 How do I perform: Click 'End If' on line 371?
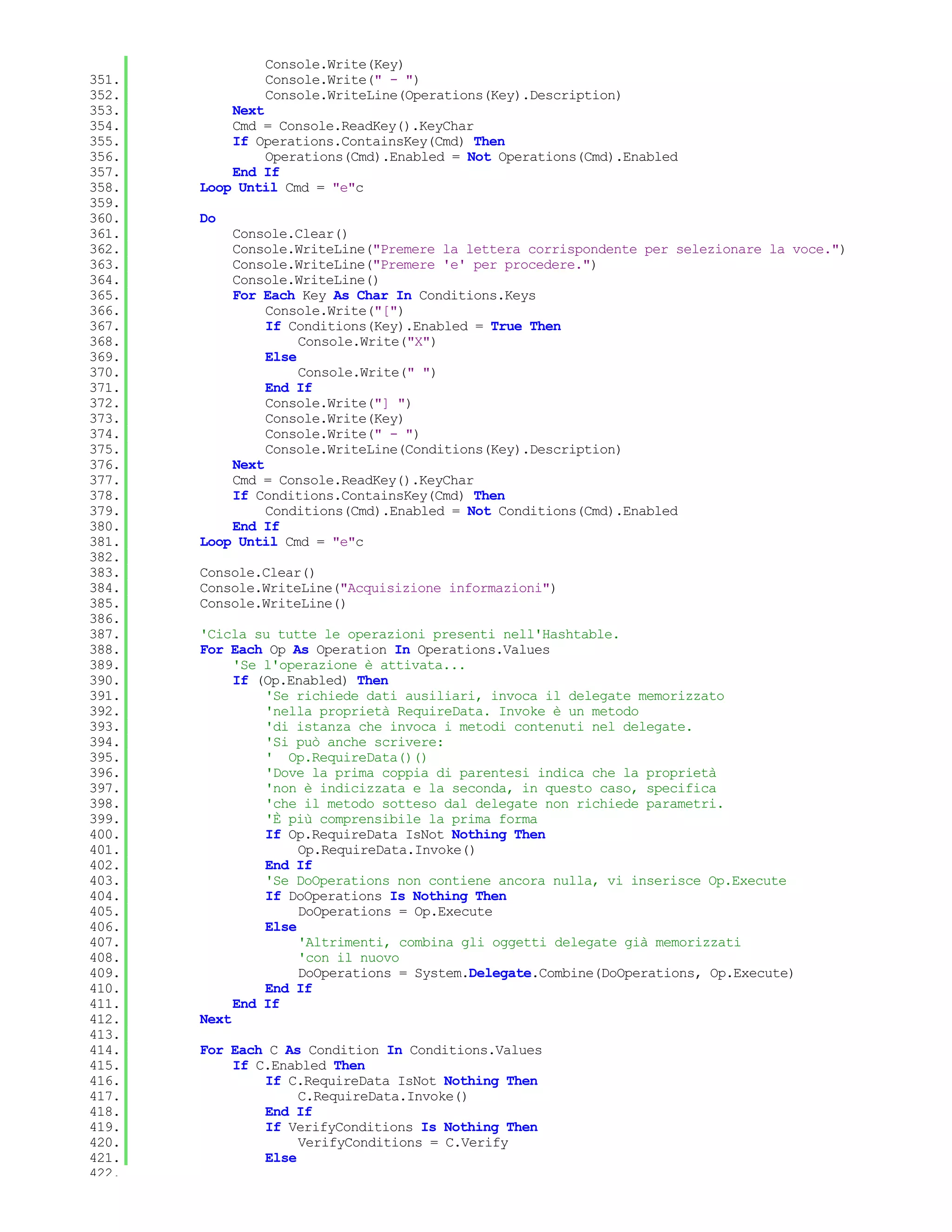pos(288,388)
